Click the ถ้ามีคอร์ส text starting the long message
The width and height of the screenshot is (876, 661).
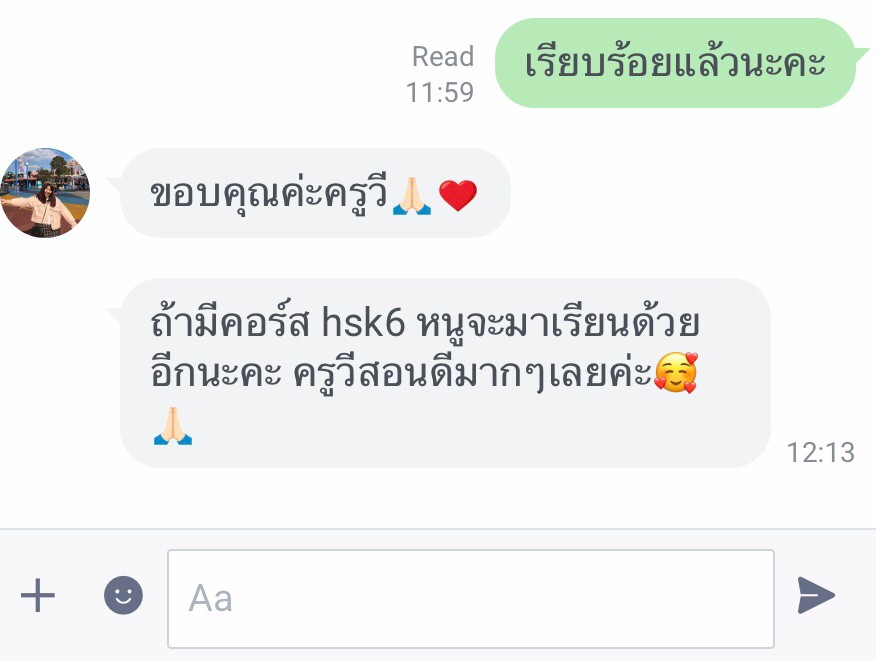pos(230,321)
